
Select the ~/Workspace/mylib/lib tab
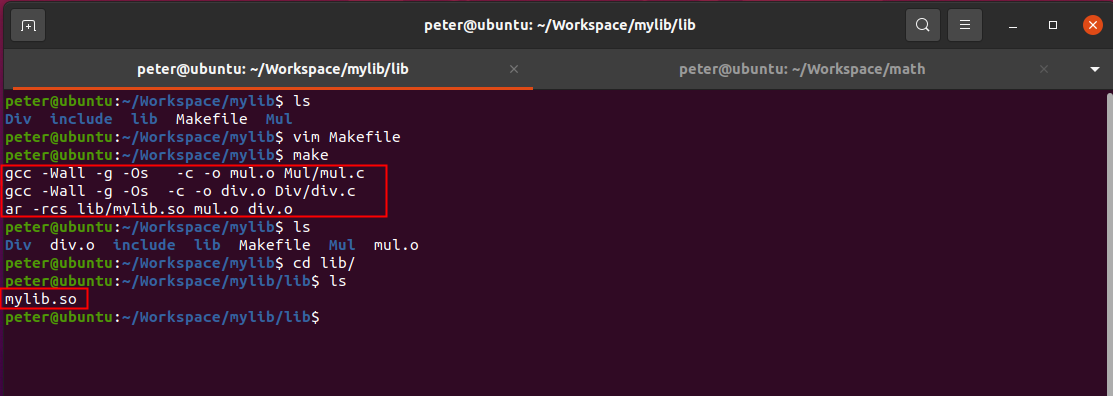tap(273, 70)
